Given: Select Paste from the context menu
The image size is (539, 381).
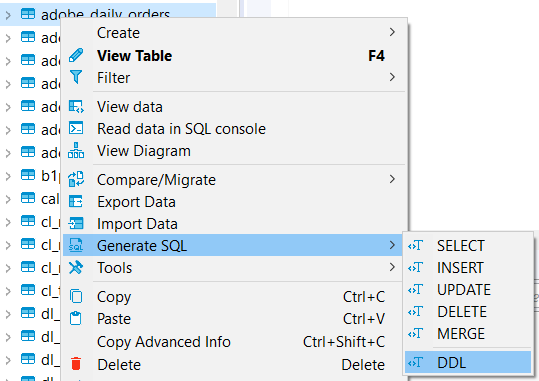Looking at the screenshot, I should point(233,318).
